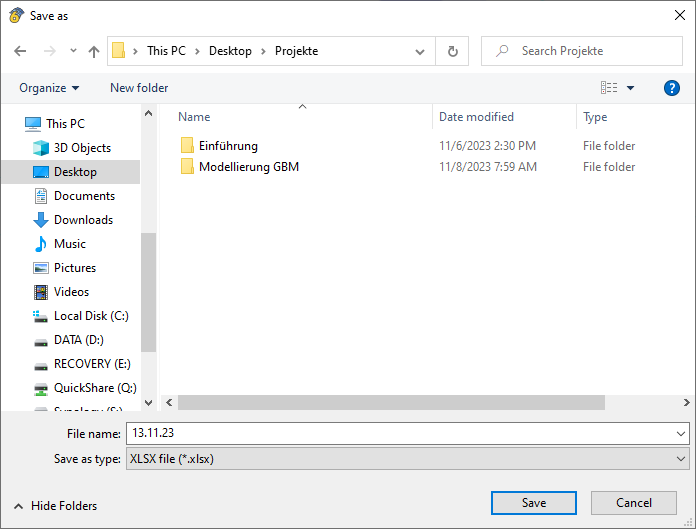Click New folder in the toolbar

point(139,88)
